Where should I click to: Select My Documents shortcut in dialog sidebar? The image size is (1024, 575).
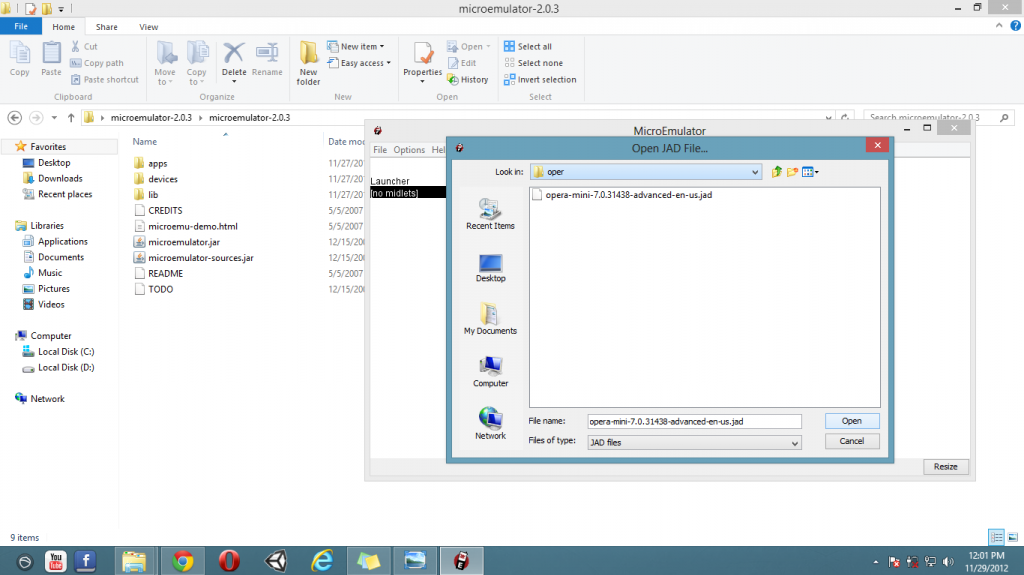pyautogui.click(x=490, y=319)
